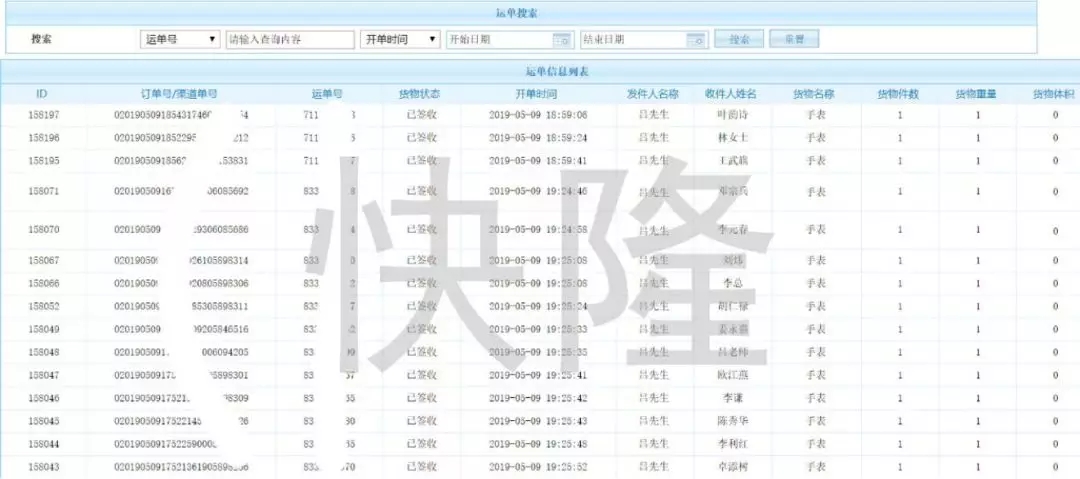Open the start date calendar picker icon

pos(562,40)
